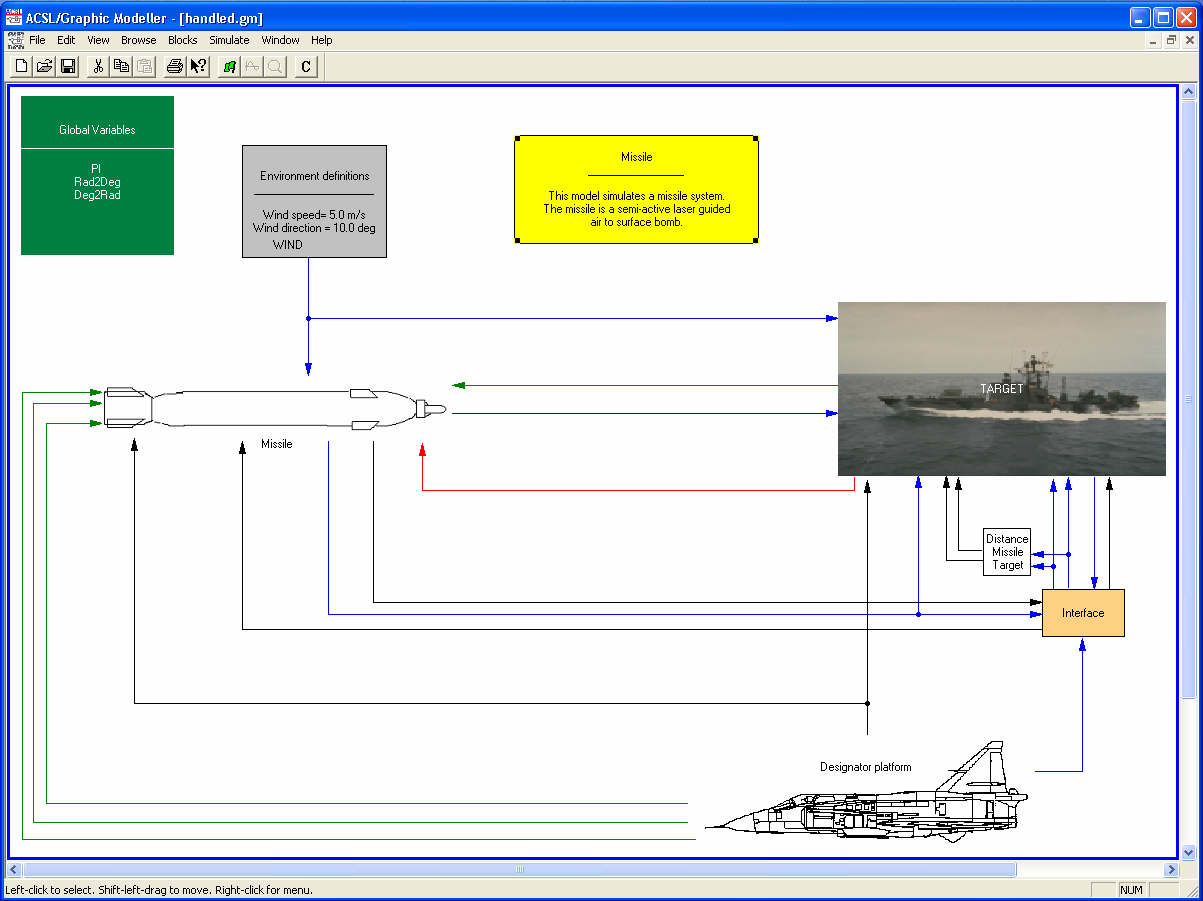
Task: Activate the context help arrow-question icon
Action: [x=198, y=67]
